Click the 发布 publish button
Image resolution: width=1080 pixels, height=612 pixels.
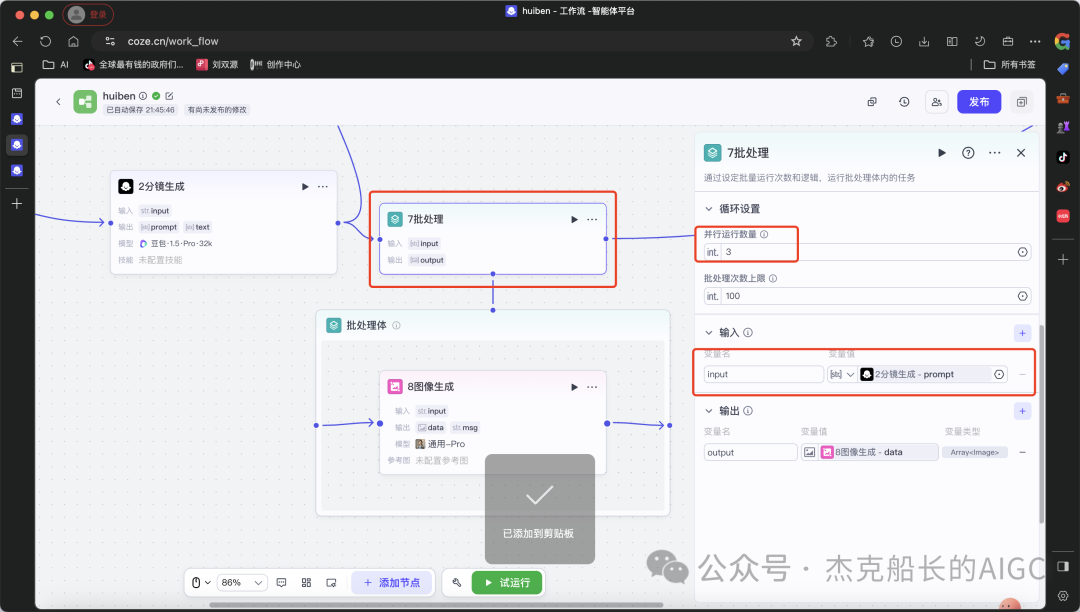click(979, 102)
